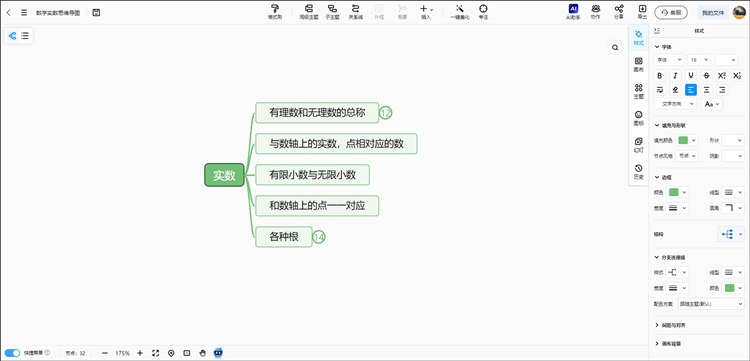Open the font size 16 dropdown
Screen dimensions: 750x361
[x=699, y=60]
